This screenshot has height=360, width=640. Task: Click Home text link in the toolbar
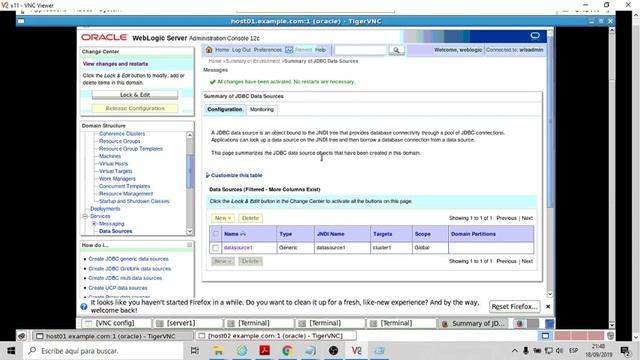[222, 50]
